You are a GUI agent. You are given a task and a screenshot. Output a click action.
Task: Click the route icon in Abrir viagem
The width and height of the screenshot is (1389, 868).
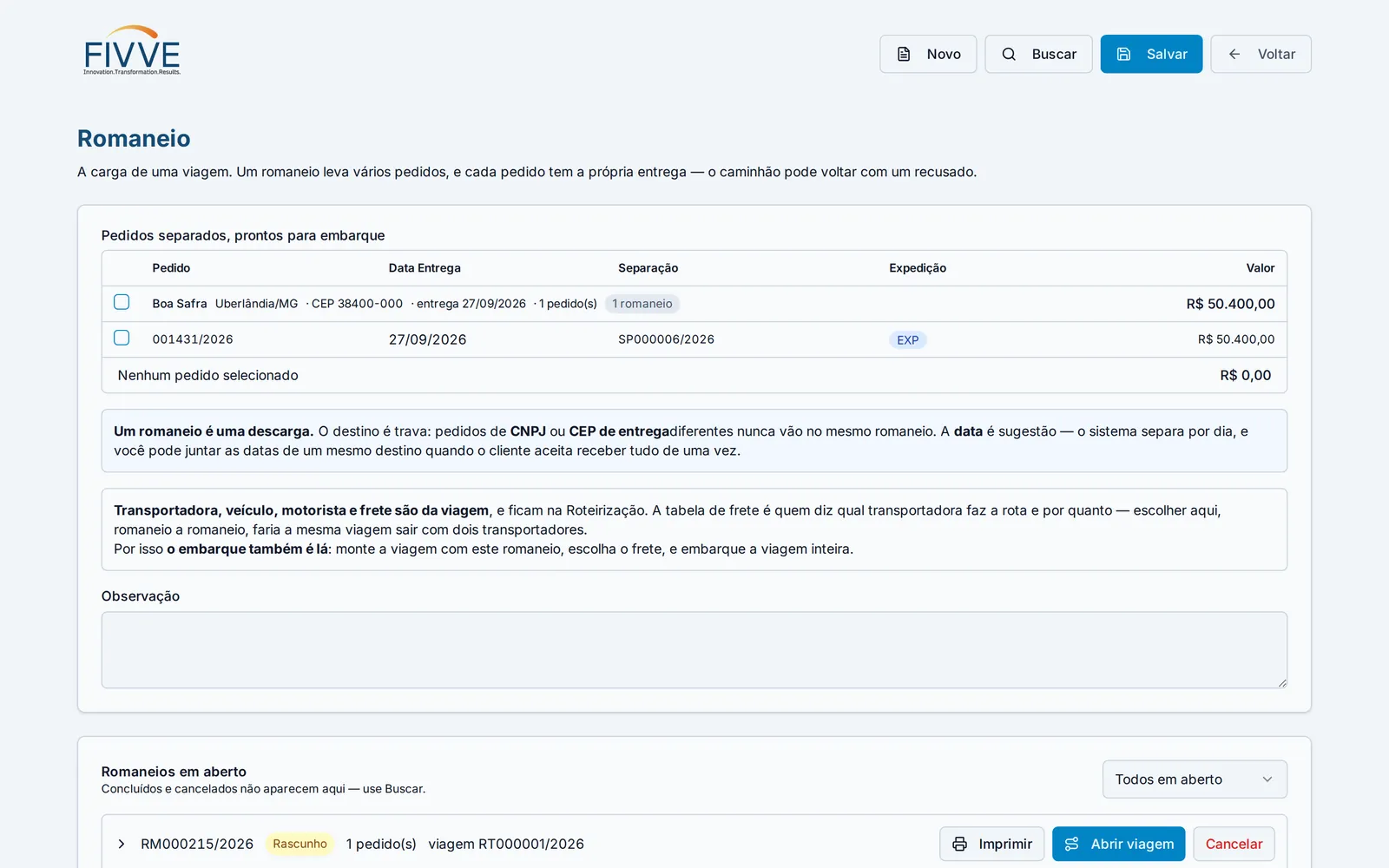pos(1071,844)
